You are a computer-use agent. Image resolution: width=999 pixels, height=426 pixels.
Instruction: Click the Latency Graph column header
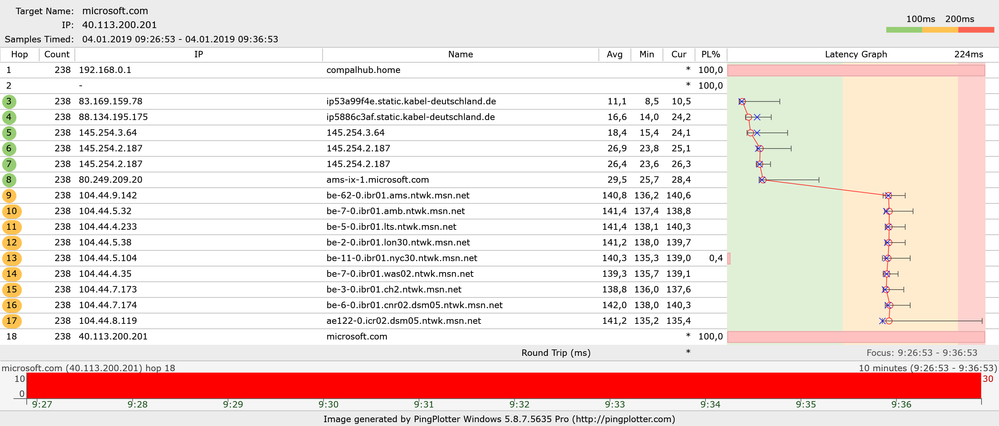[856, 55]
